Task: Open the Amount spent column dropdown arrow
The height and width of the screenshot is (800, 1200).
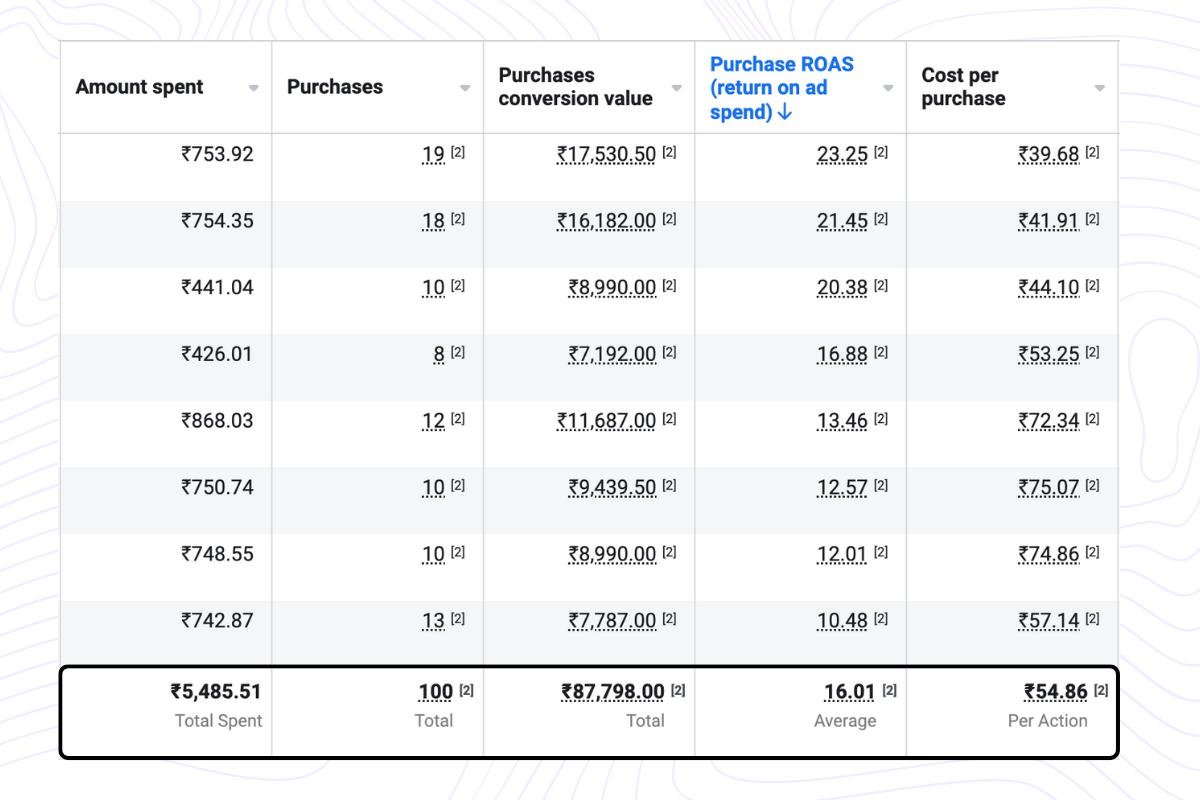Action: (254, 88)
